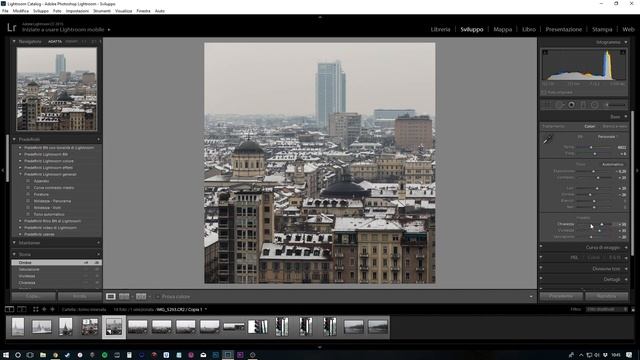Enable the Foto originale checkbox under the histogram
640x360 pixels.
tap(544, 93)
